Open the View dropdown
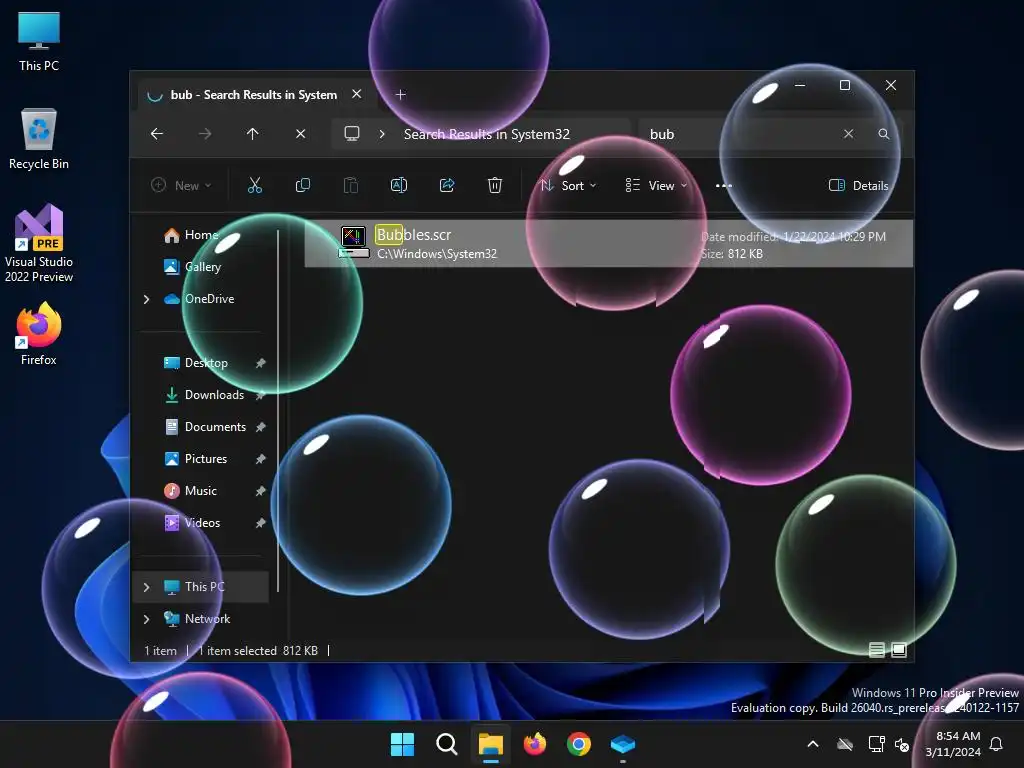Viewport: 1024px width, 768px height. pos(656,185)
